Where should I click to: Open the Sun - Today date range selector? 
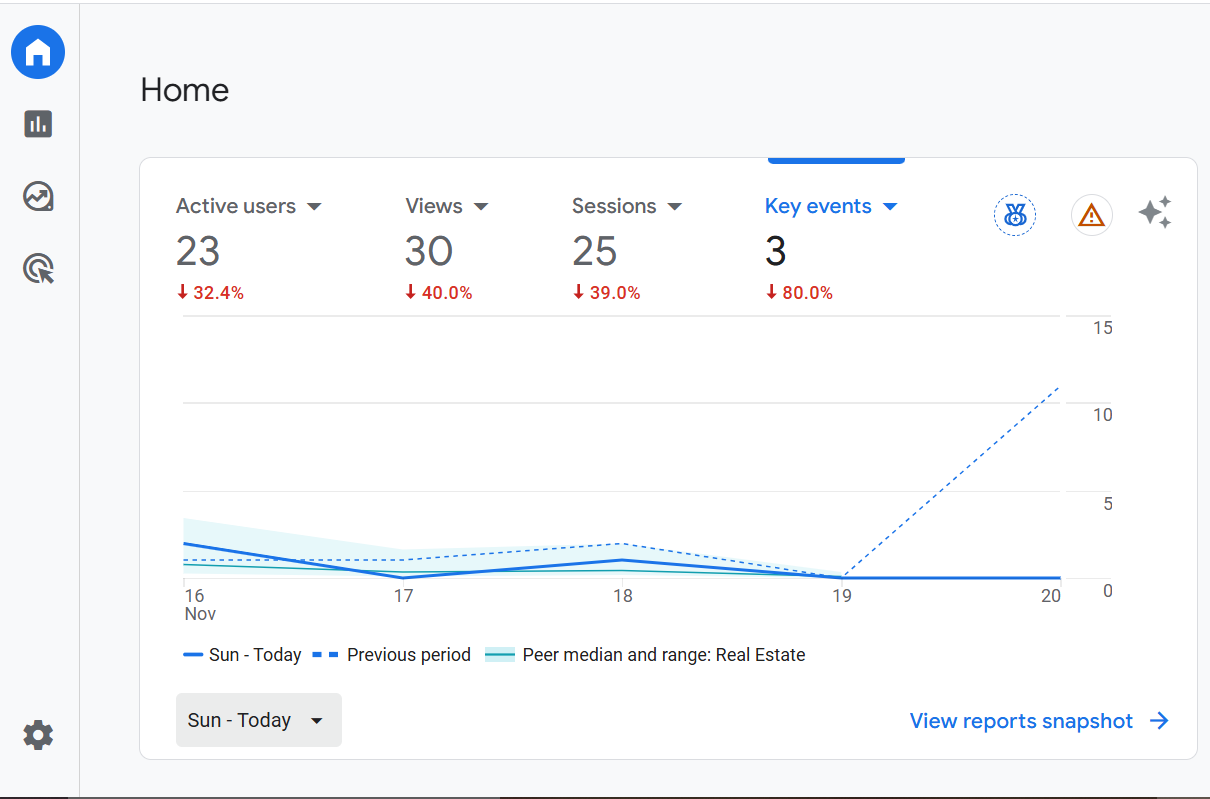[x=258, y=719]
